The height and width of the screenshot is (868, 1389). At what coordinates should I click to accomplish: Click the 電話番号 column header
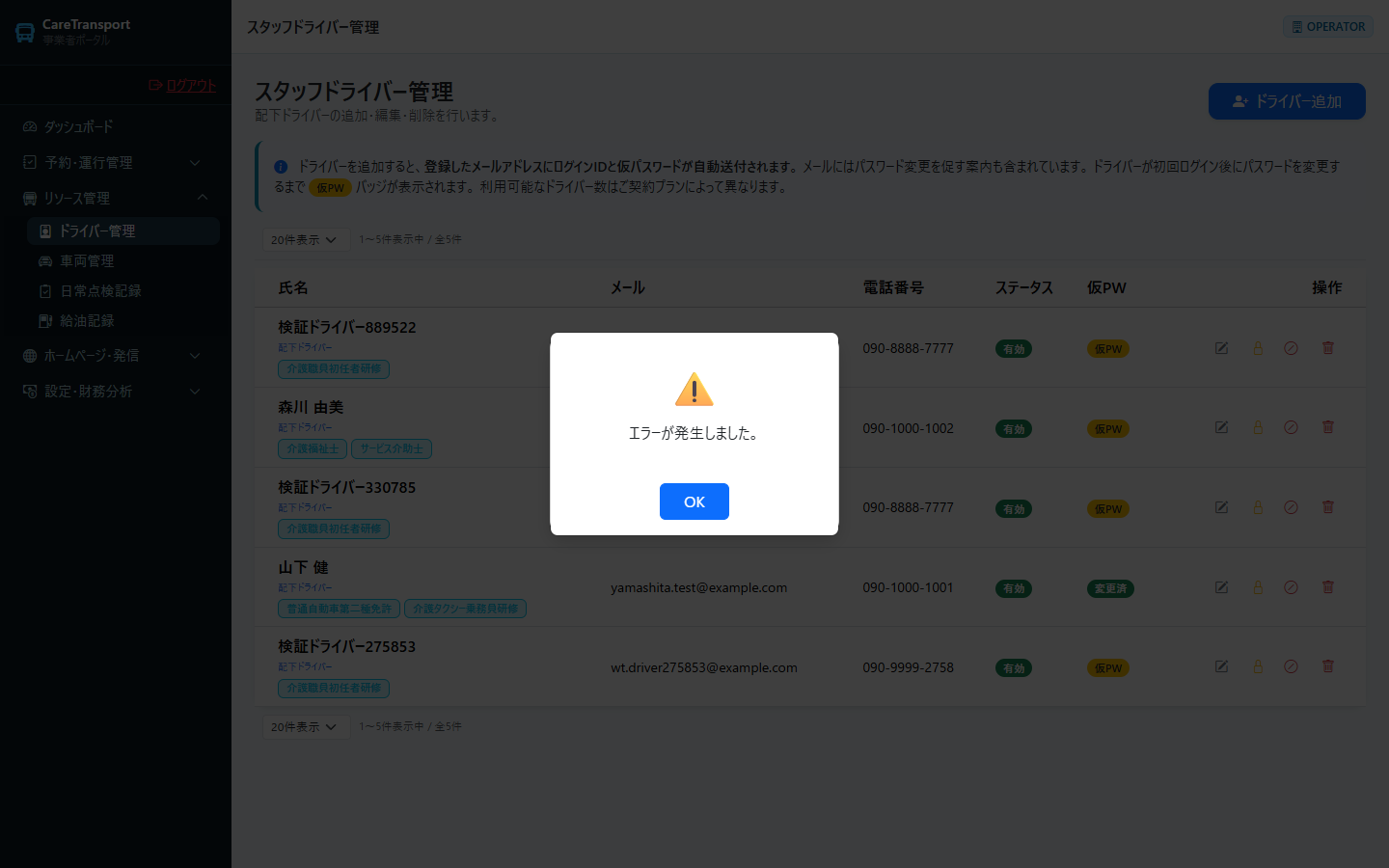coord(893,287)
